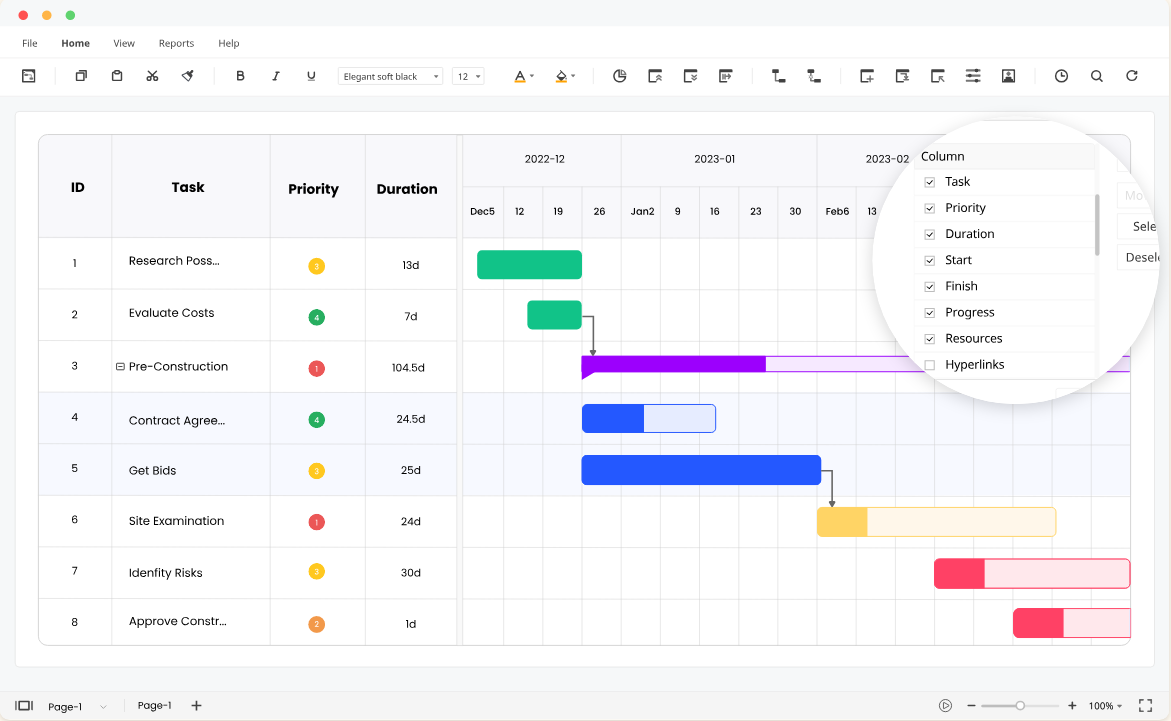Toggle fullscreen icon at bottom right

click(1146, 705)
